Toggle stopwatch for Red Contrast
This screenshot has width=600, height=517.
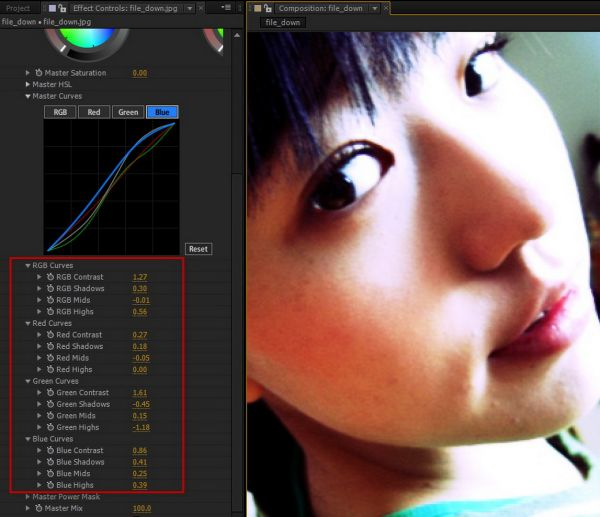pos(51,334)
